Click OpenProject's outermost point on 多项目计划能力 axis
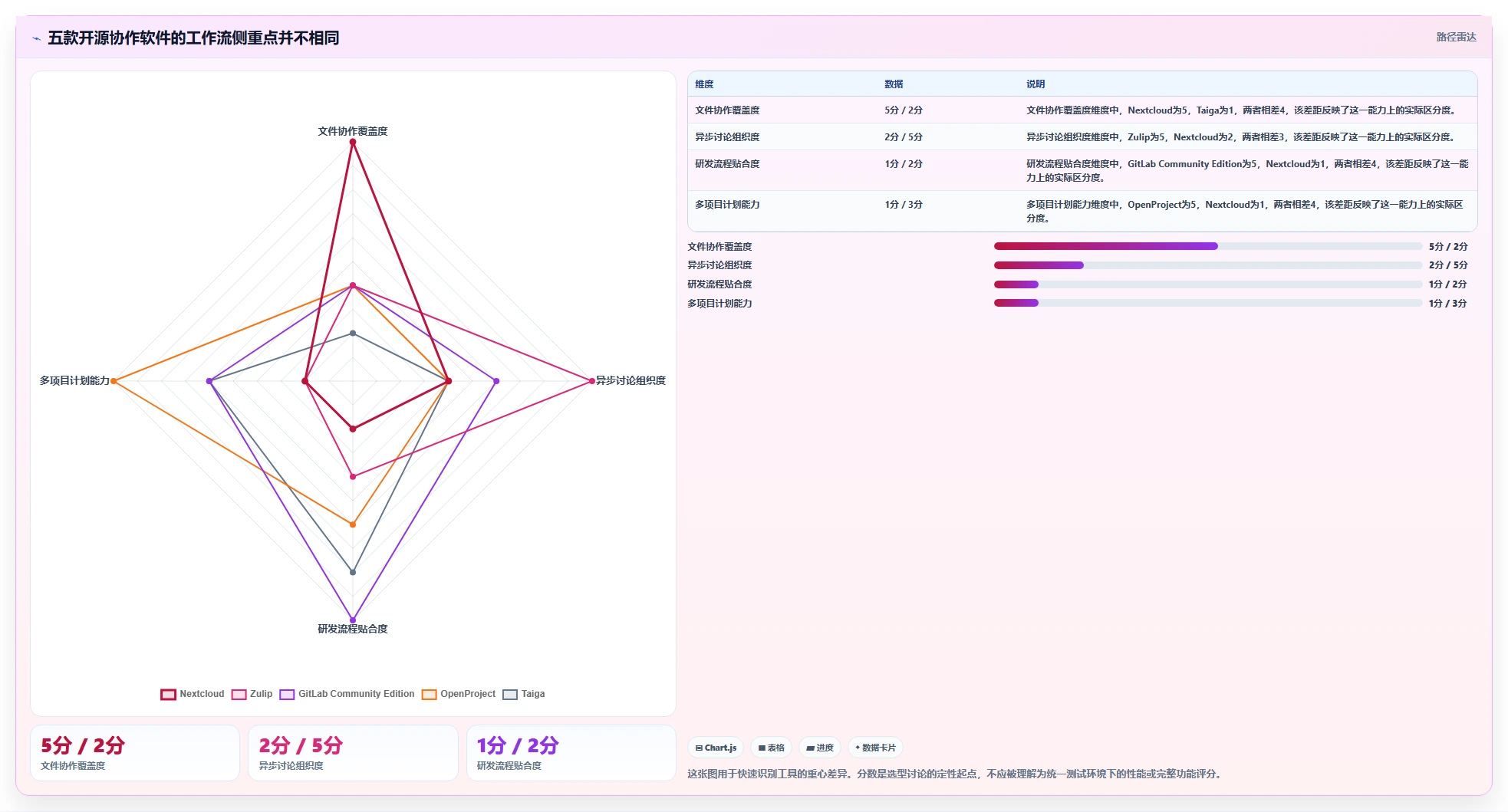Viewport: 1508px width, 812px height. point(114,381)
